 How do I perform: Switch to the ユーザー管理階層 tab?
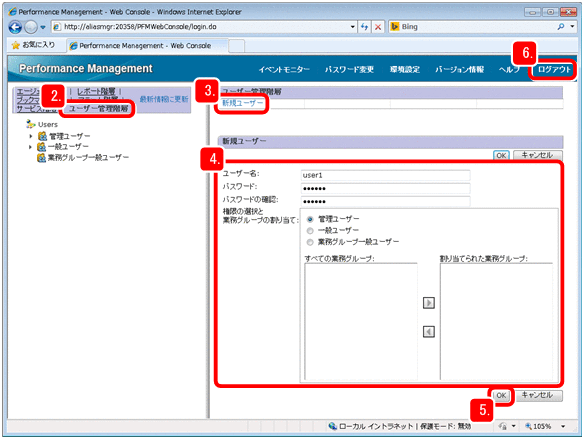98,109
